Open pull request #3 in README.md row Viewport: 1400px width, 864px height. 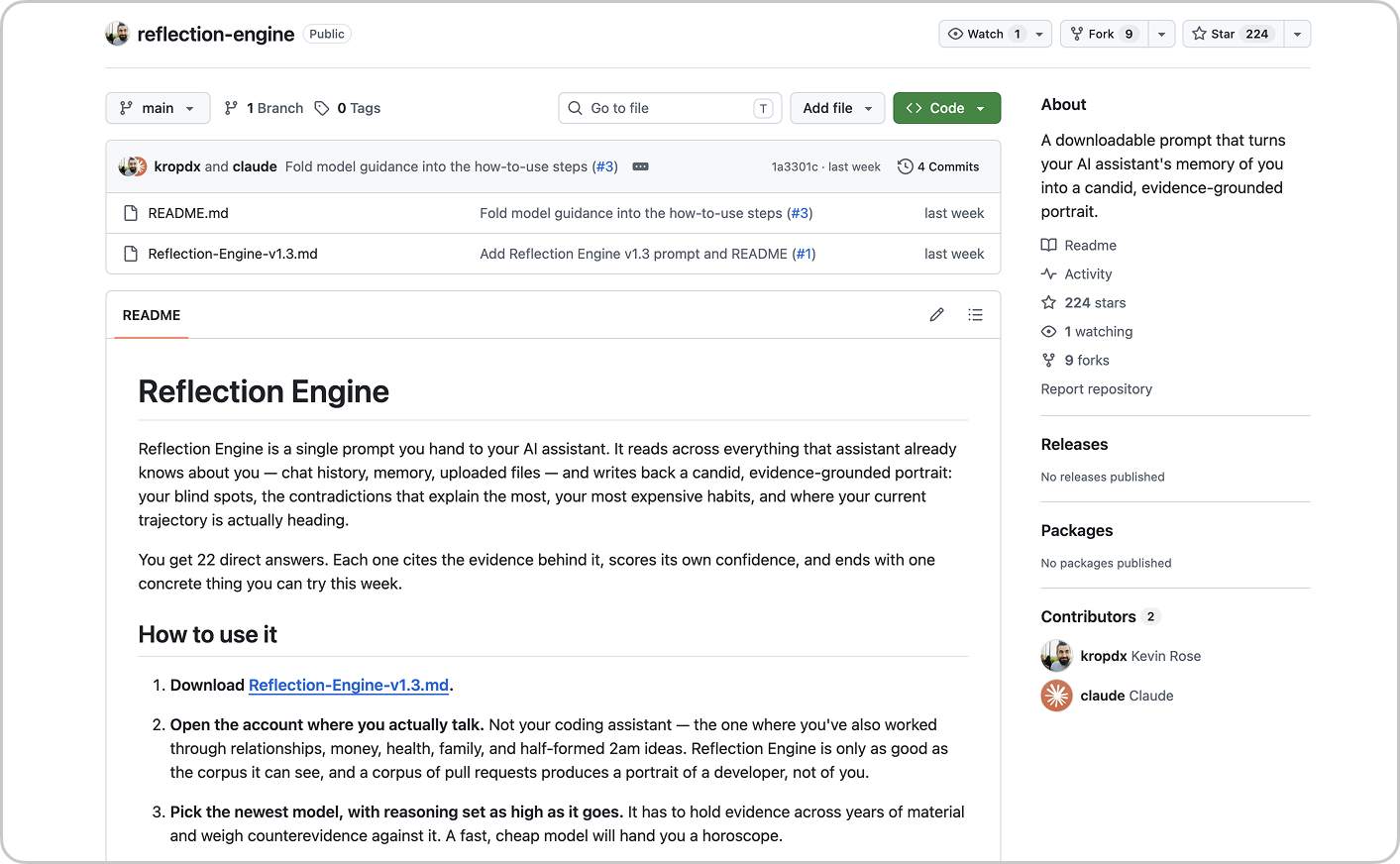point(800,213)
